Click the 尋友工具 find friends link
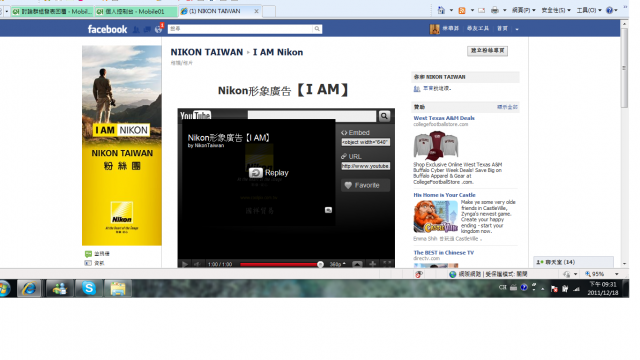The width and height of the screenshot is (640, 360). 478,29
